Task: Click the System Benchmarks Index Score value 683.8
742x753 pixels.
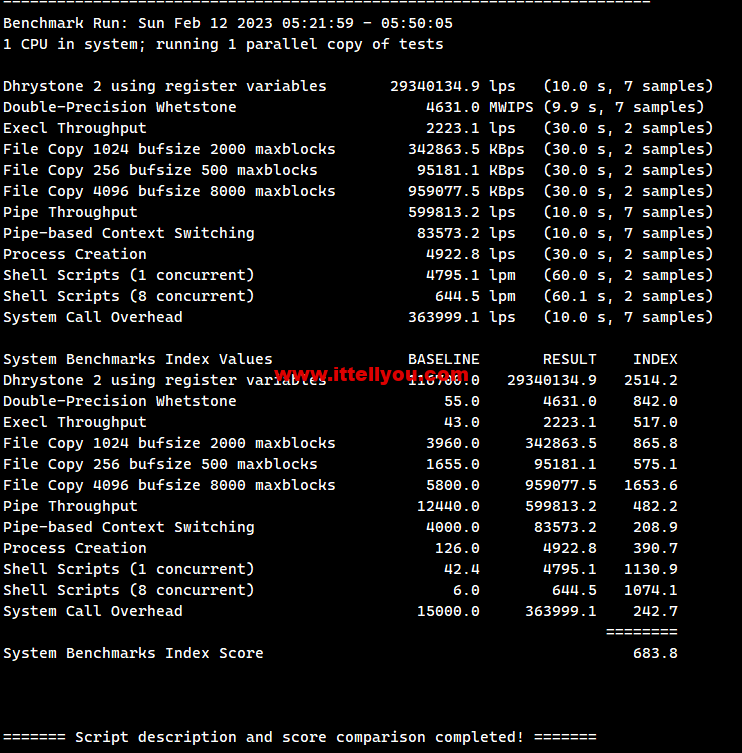Action: coord(654,653)
